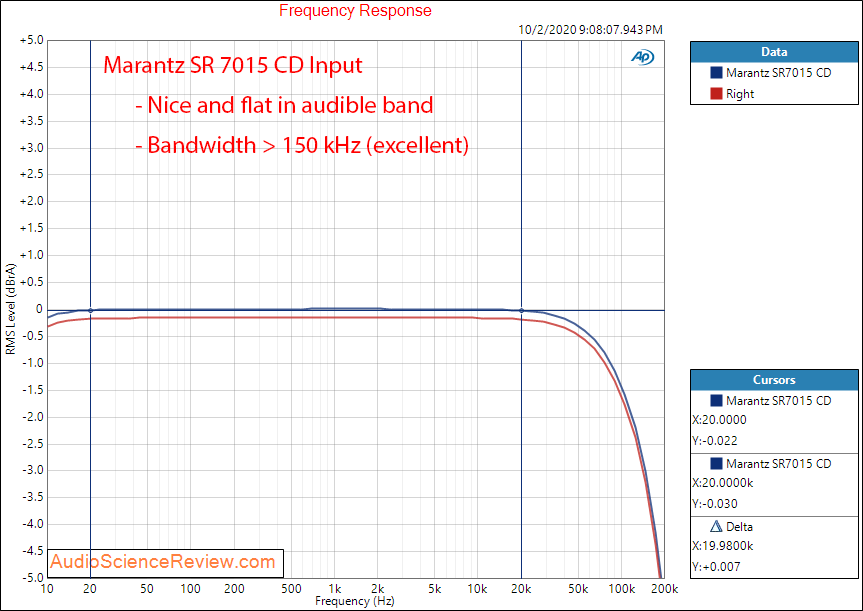Click the Frequency Response chart title
863x611 pixels.
[355, 11]
